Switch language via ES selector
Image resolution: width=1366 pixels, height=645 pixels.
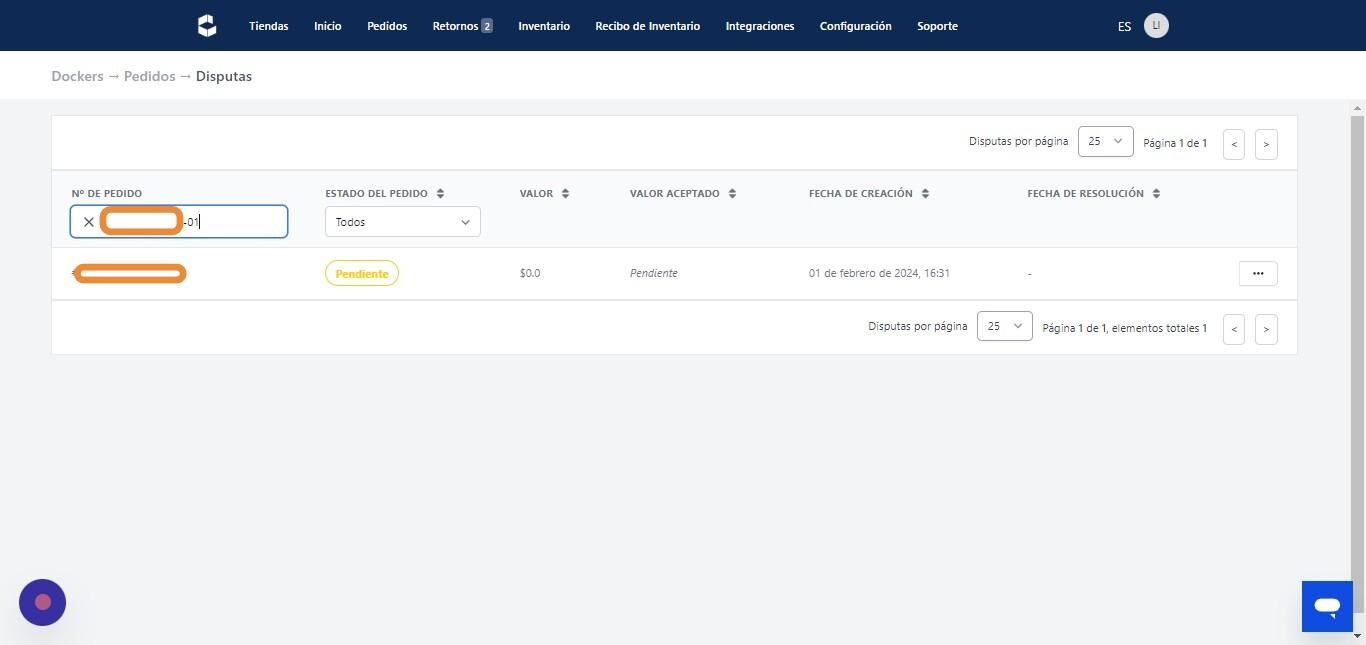1124,27
